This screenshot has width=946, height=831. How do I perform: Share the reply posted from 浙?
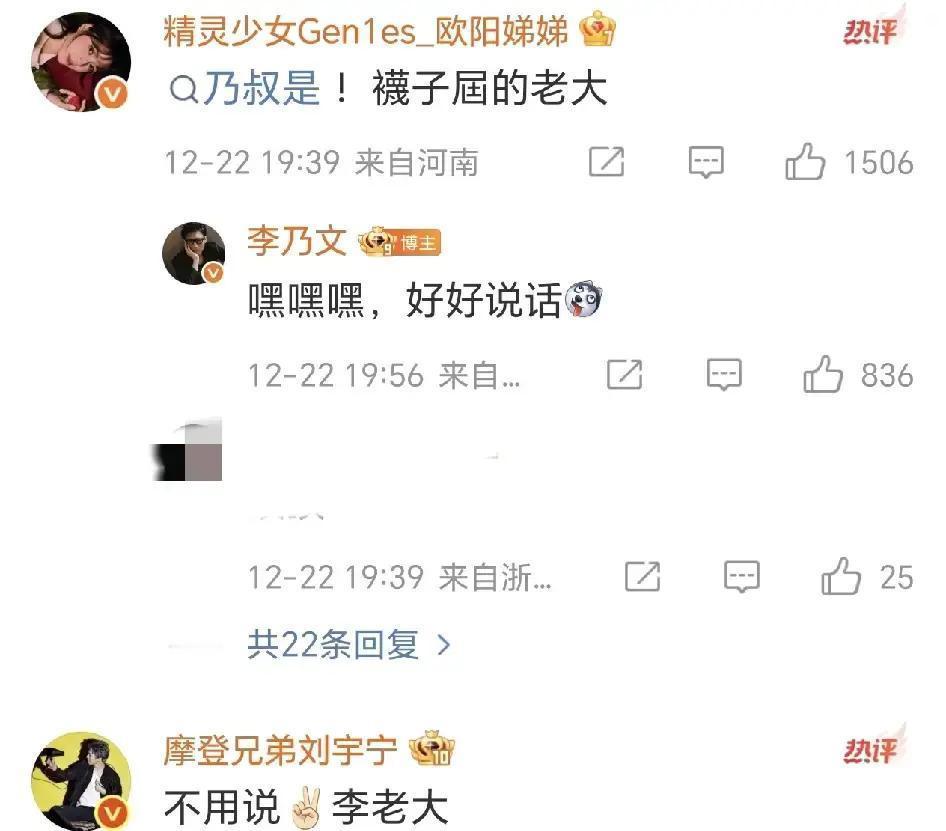pyautogui.click(x=643, y=576)
